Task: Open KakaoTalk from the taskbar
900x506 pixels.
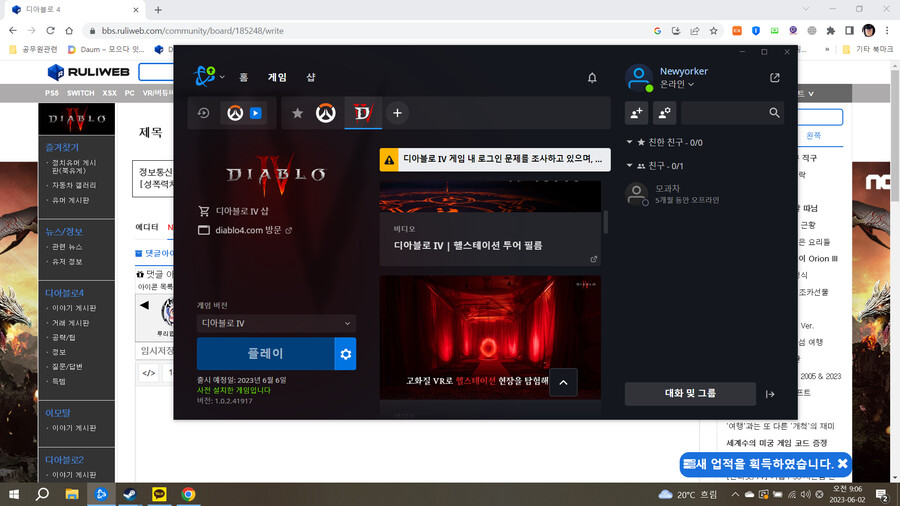Action: coord(159,494)
